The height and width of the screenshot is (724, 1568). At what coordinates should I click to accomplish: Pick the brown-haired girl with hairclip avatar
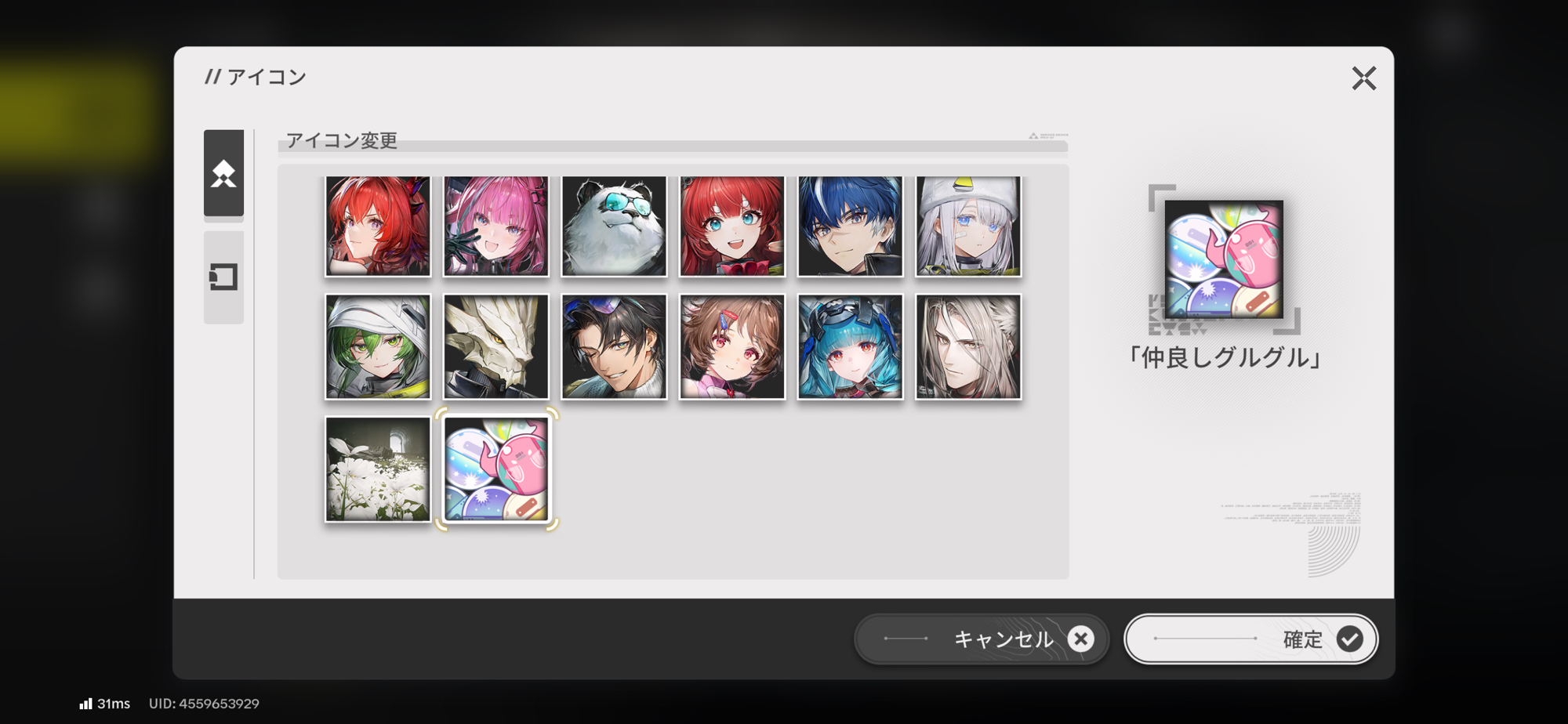pos(732,347)
